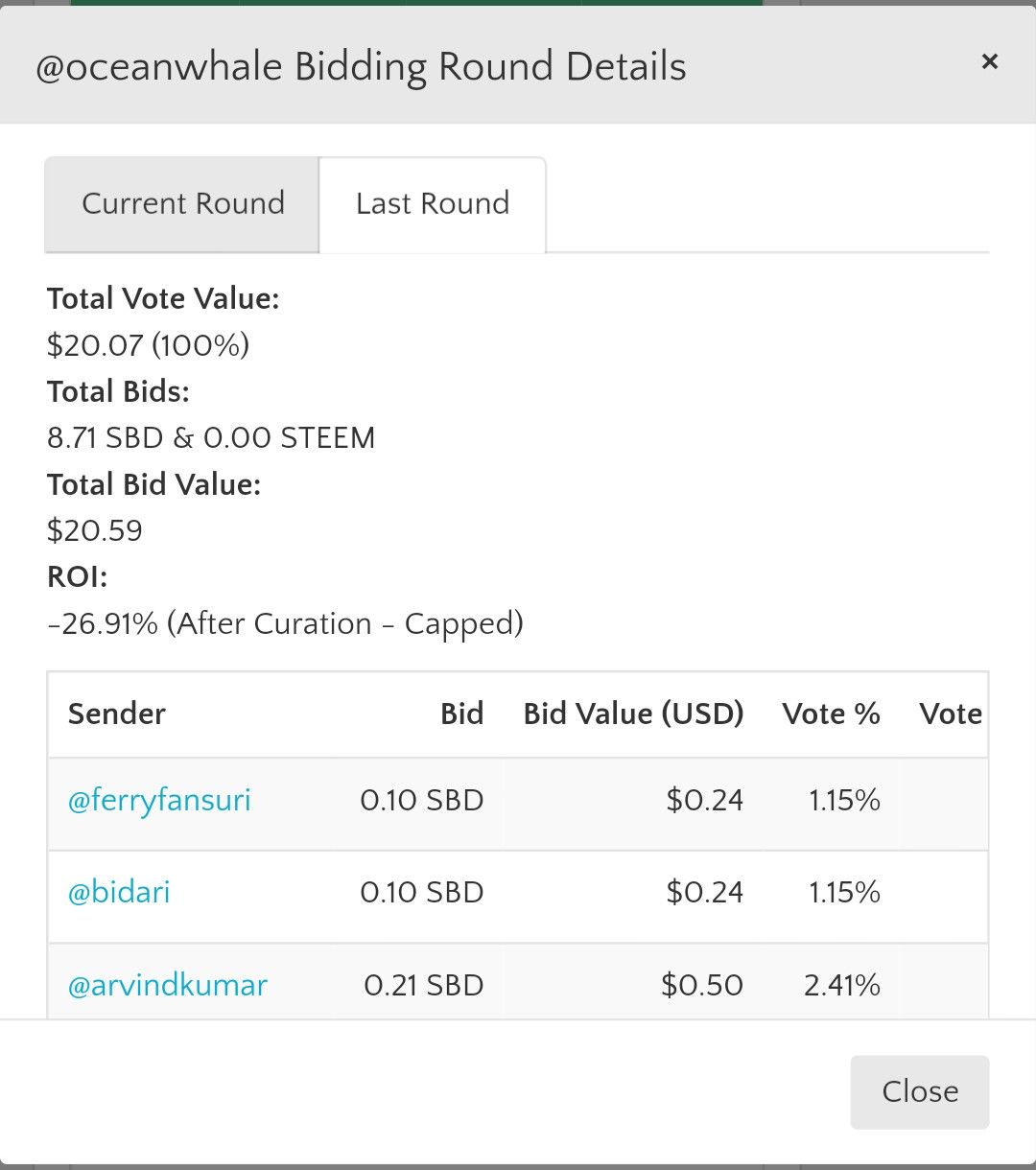This screenshot has width=1036, height=1170.
Task: Click the Bid column header
Action: tap(461, 714)
